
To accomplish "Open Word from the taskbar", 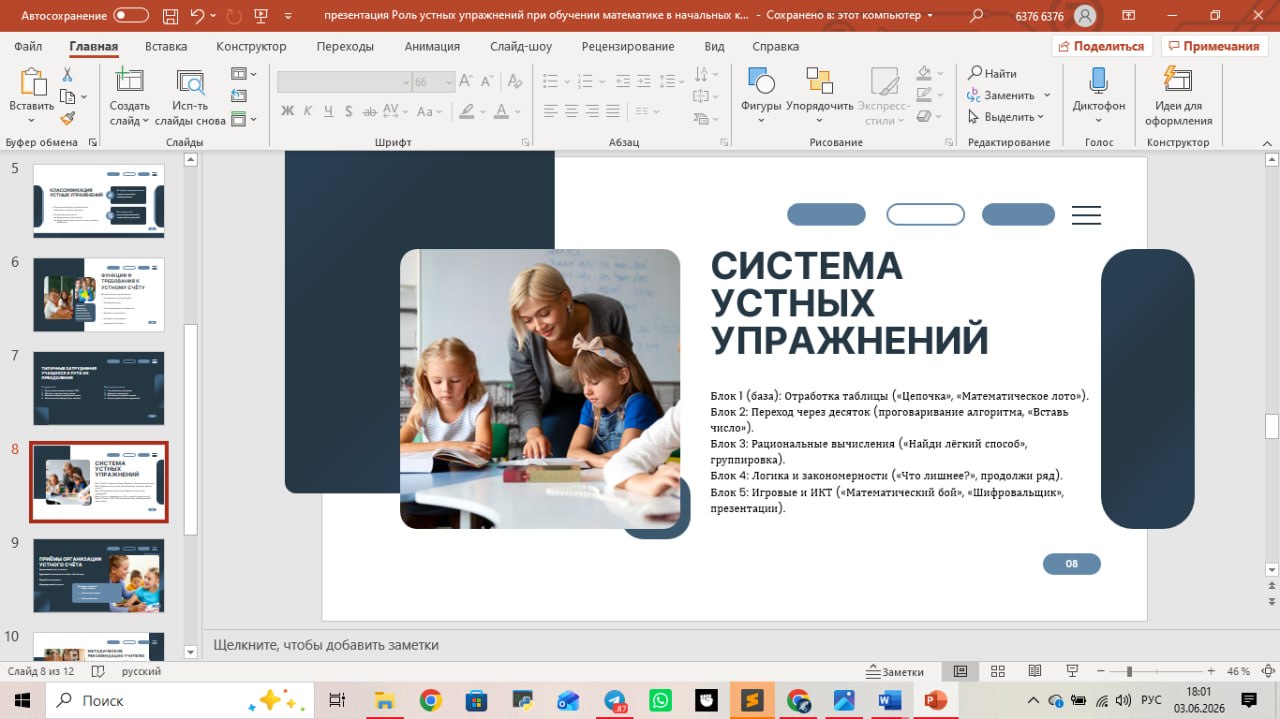I will pos(889,700).
